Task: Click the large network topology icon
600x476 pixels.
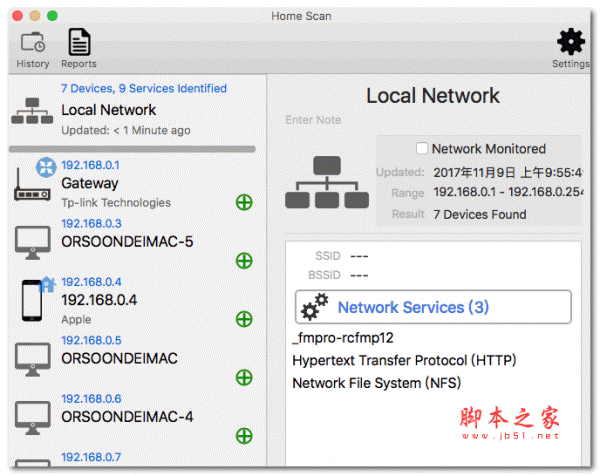Action: [x=325, y=182]
